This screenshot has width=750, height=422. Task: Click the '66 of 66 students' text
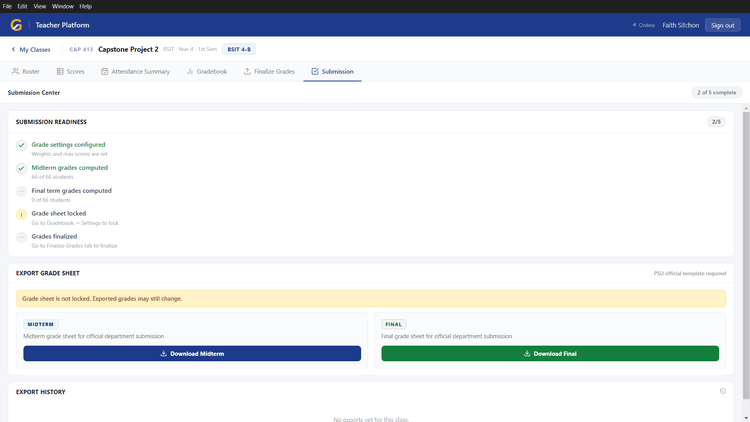pos(53,177)
